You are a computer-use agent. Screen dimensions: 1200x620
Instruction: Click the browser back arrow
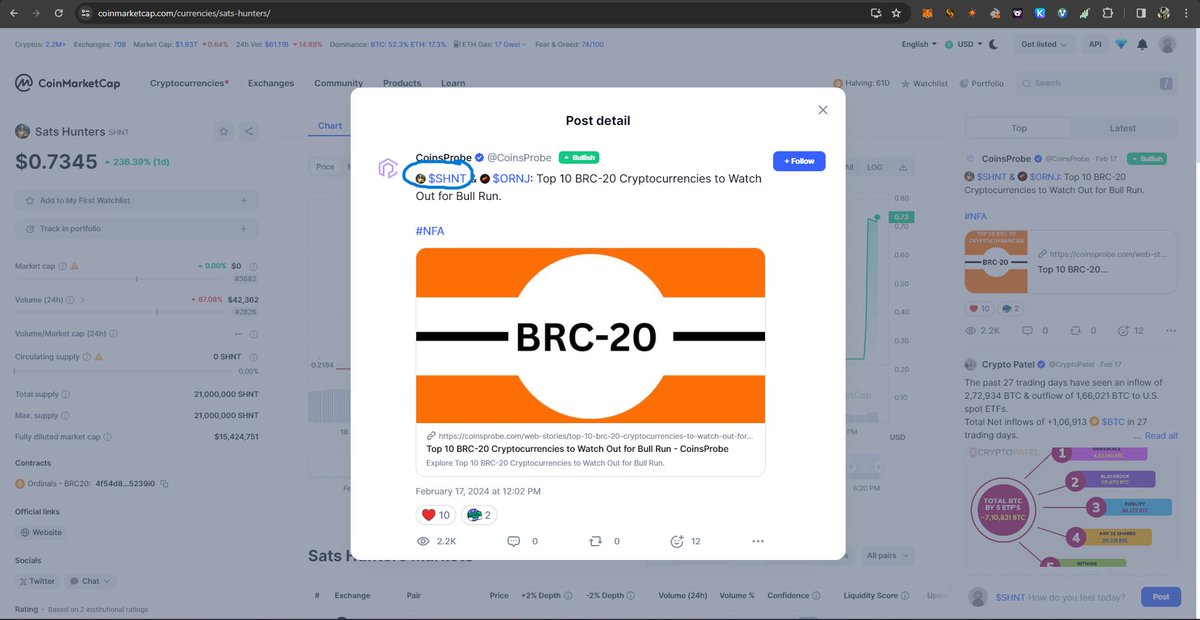15,13
